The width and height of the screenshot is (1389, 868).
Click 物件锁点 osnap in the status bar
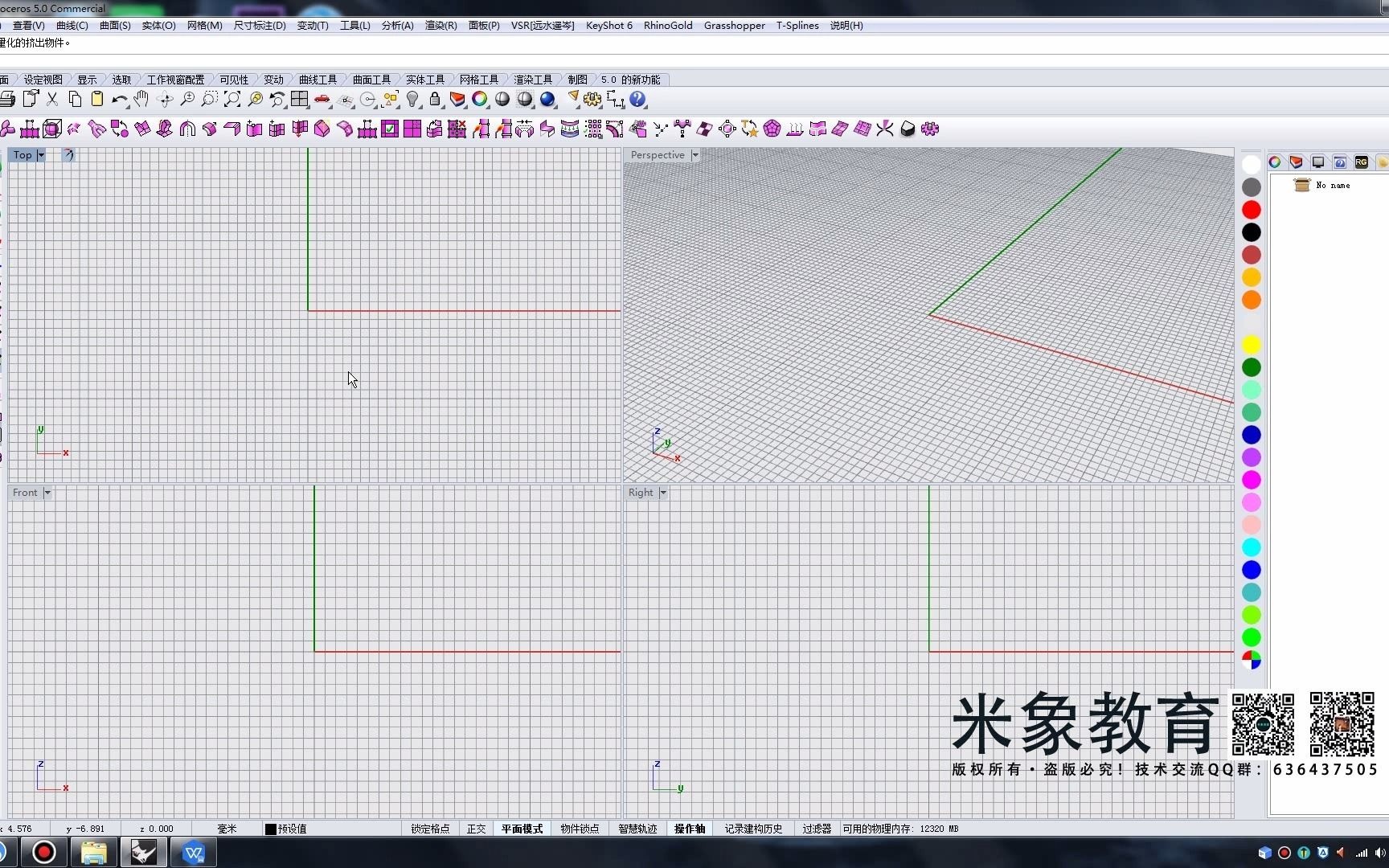click(x=579, y=829)
